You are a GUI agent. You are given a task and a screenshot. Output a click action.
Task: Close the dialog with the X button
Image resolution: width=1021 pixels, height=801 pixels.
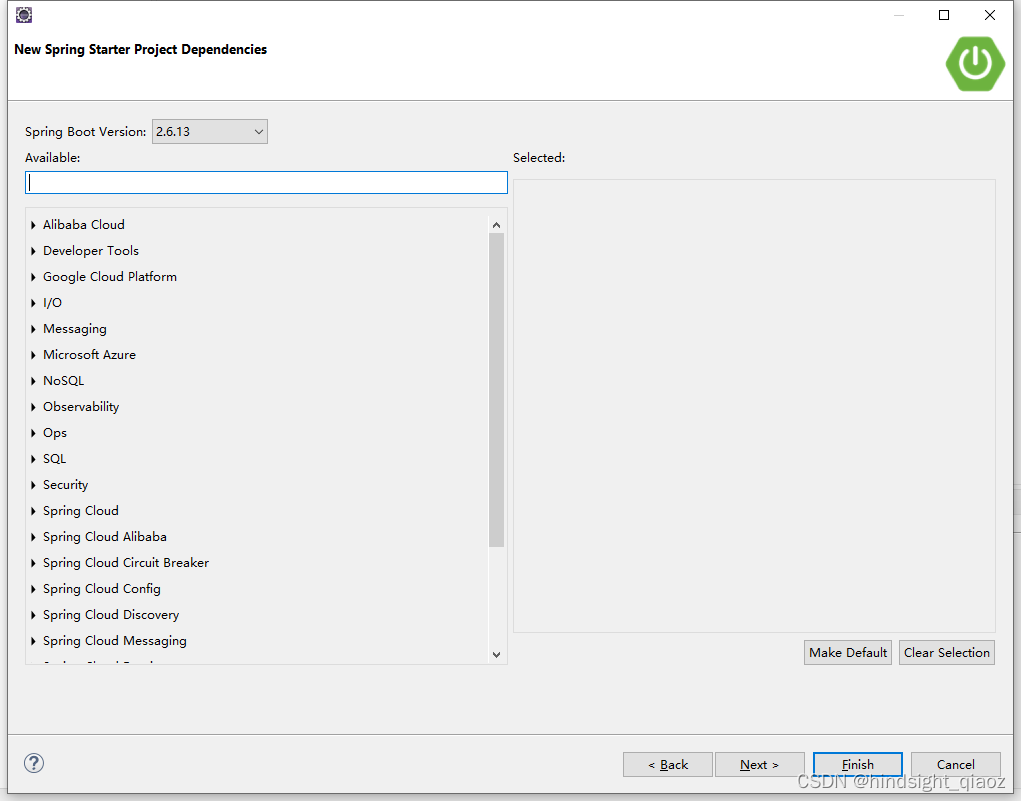pyautogui.click(x=990, y=15)
